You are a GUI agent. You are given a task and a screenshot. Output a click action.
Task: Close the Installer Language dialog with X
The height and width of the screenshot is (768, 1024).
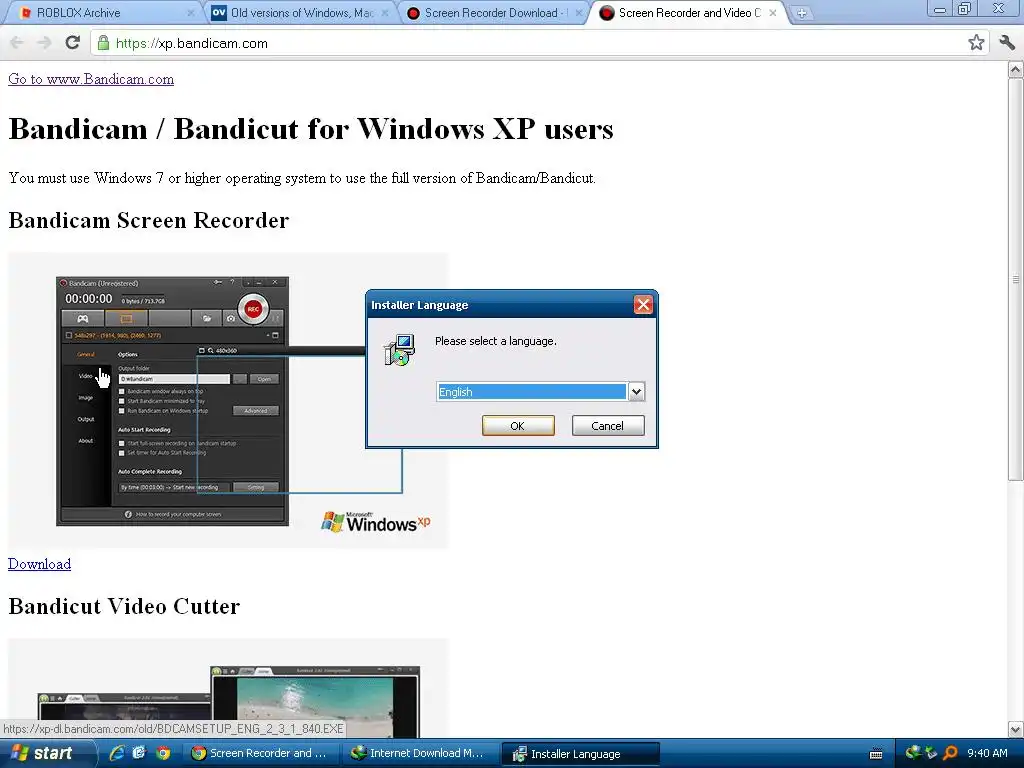tap(643, 304)
